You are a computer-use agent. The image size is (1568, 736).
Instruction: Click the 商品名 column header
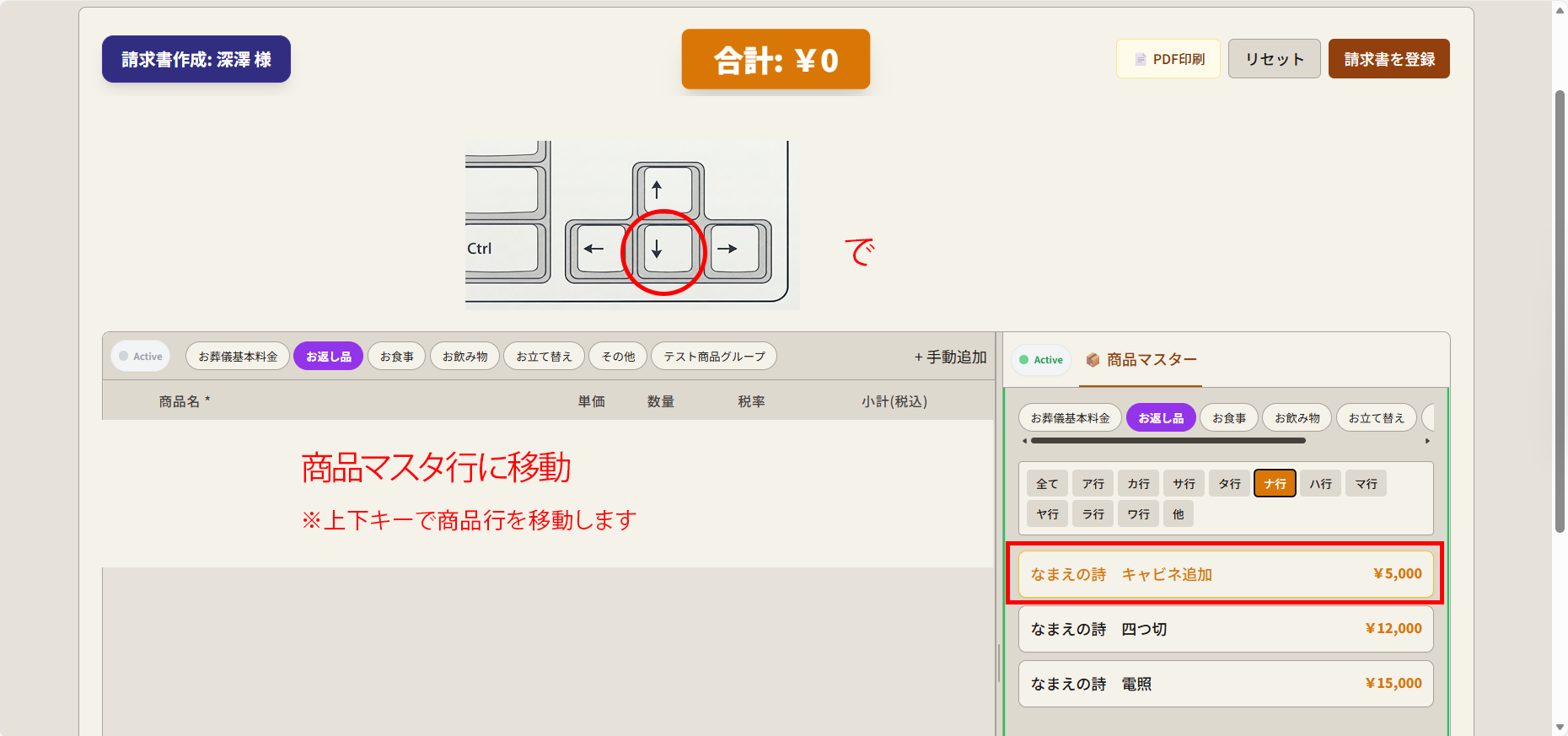[x=184, y=401]
